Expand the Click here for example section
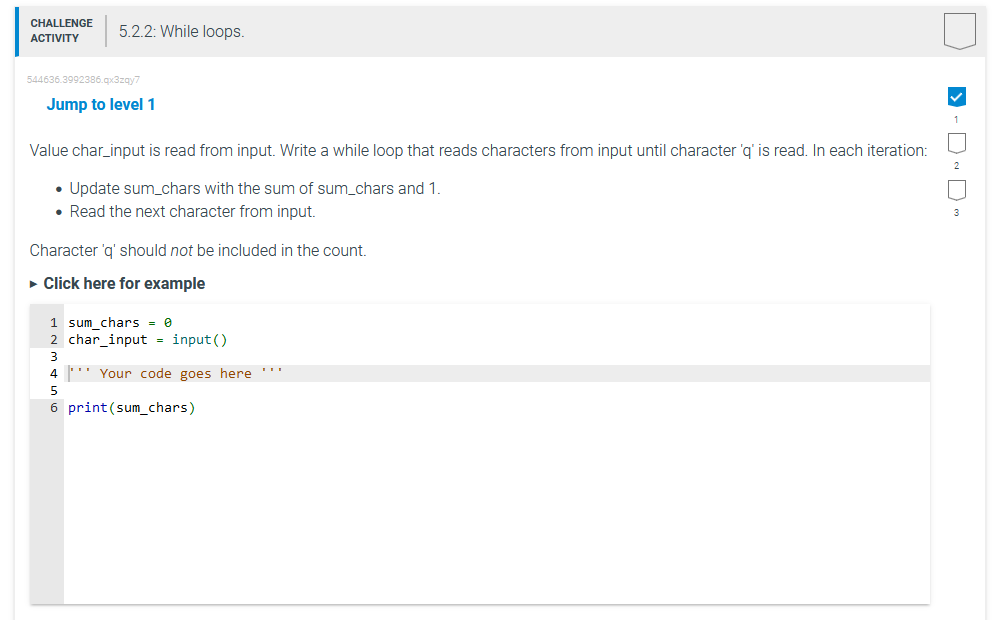This screenshot has width=1003, height=620. 124,284
